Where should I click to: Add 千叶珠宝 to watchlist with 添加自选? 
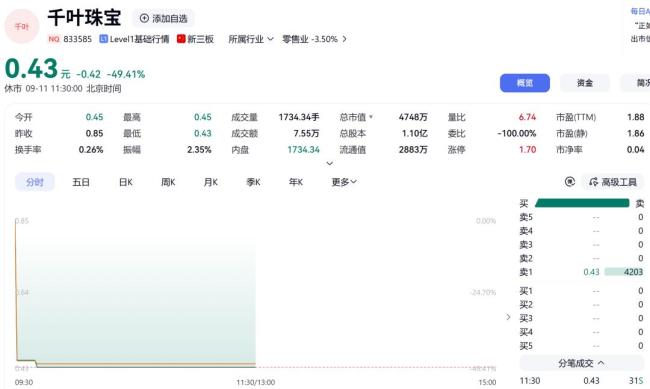163,18
